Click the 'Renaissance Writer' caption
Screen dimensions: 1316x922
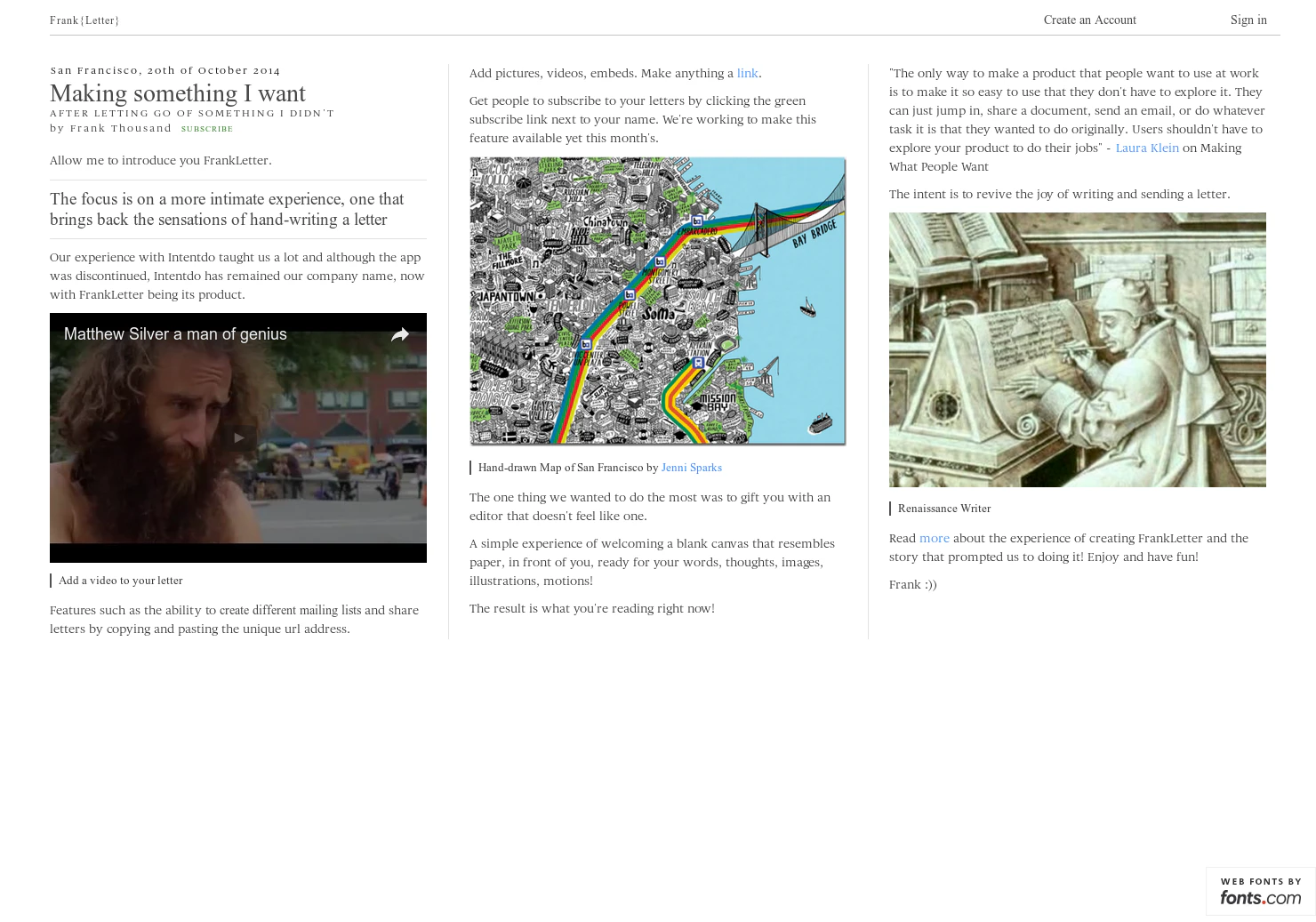tap(943, 509)
